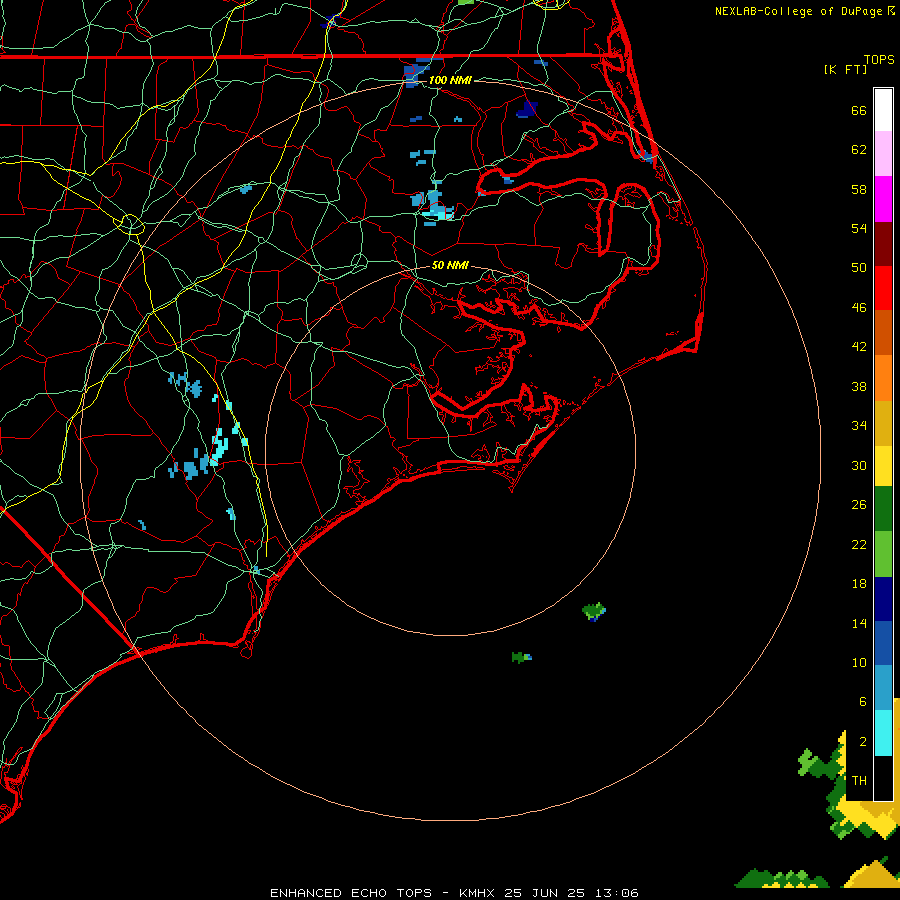Click the '30' legend value
The height and width of the screenshot is (900, 900).
(859, 465)
